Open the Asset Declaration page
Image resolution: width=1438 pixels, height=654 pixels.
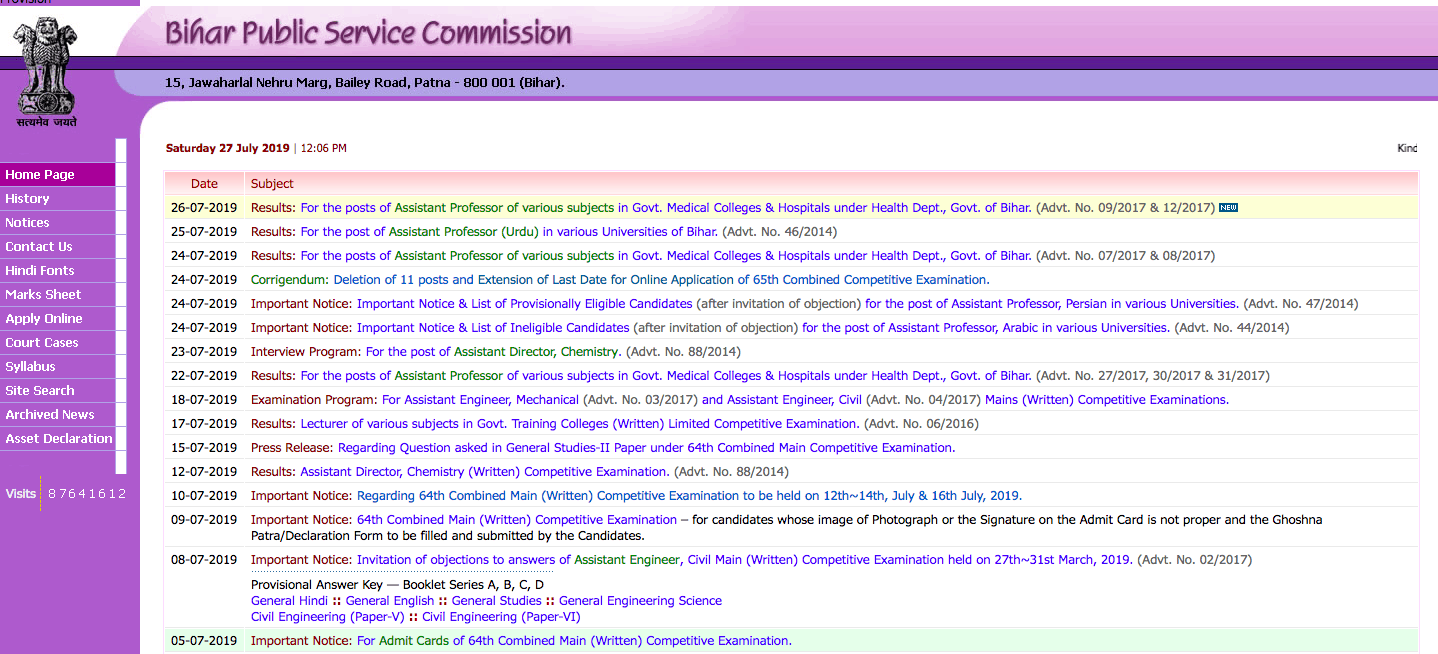tap(59, 439)
